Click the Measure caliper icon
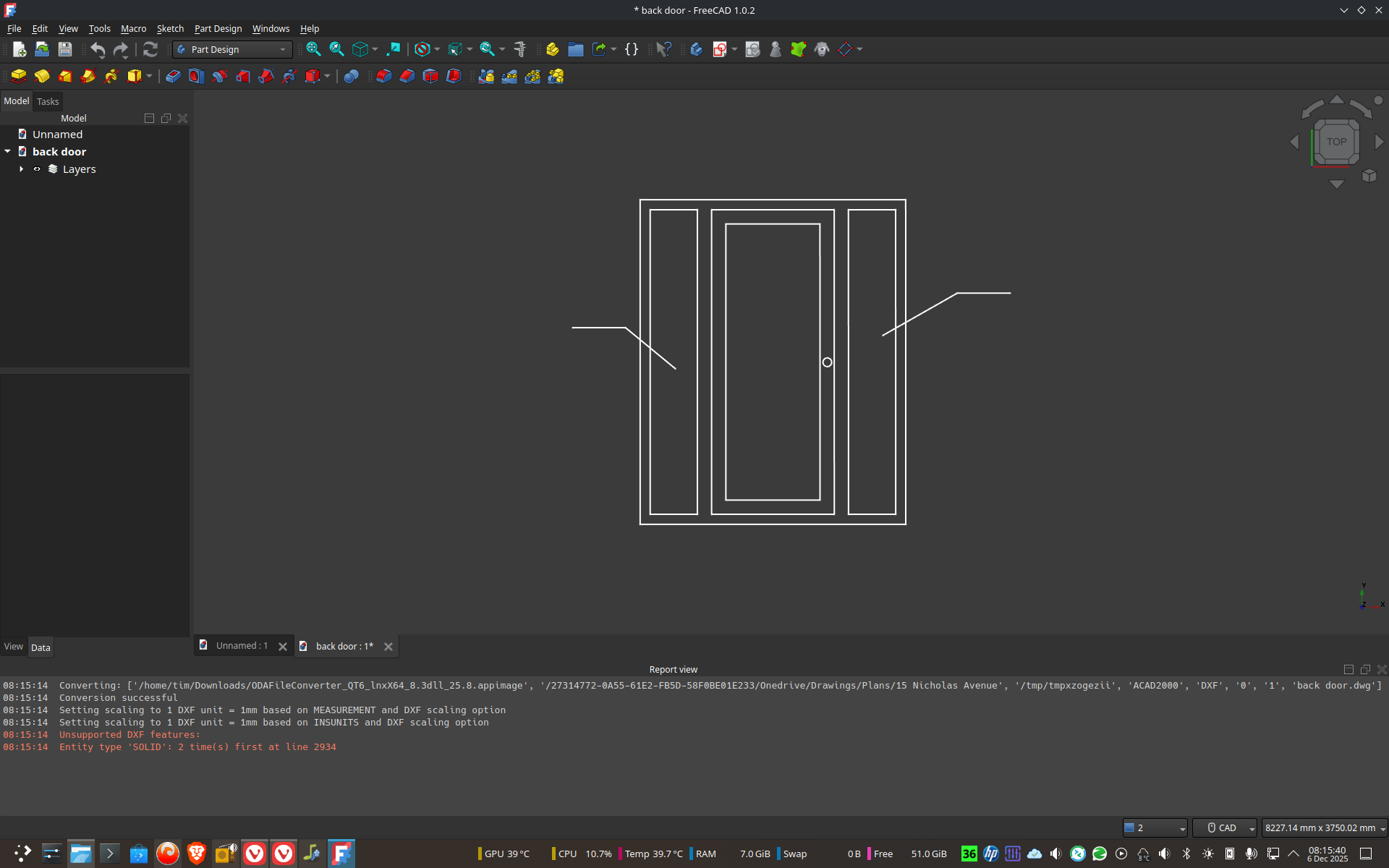Image resolution: width=1389 pixels, height=868 pixels. 520,49
